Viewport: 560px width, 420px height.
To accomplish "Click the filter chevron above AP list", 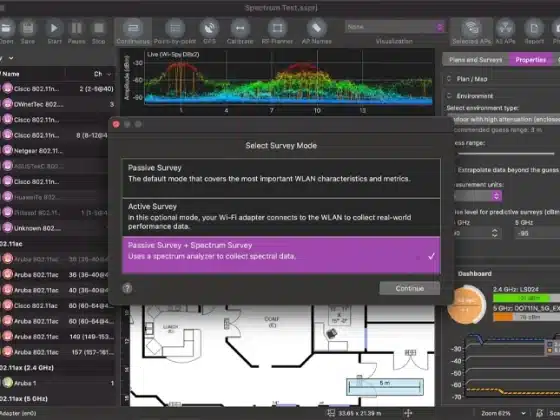I will point(11,58).
